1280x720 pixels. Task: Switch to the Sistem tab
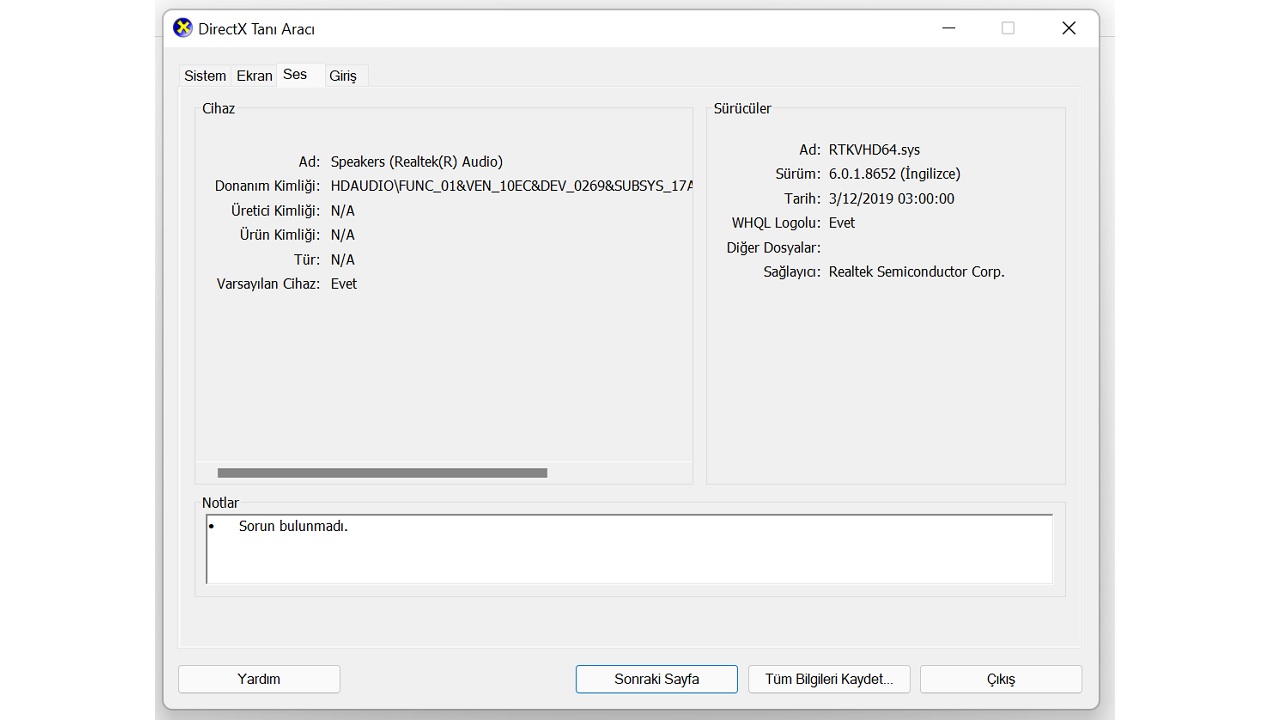(x=205, y=76)
